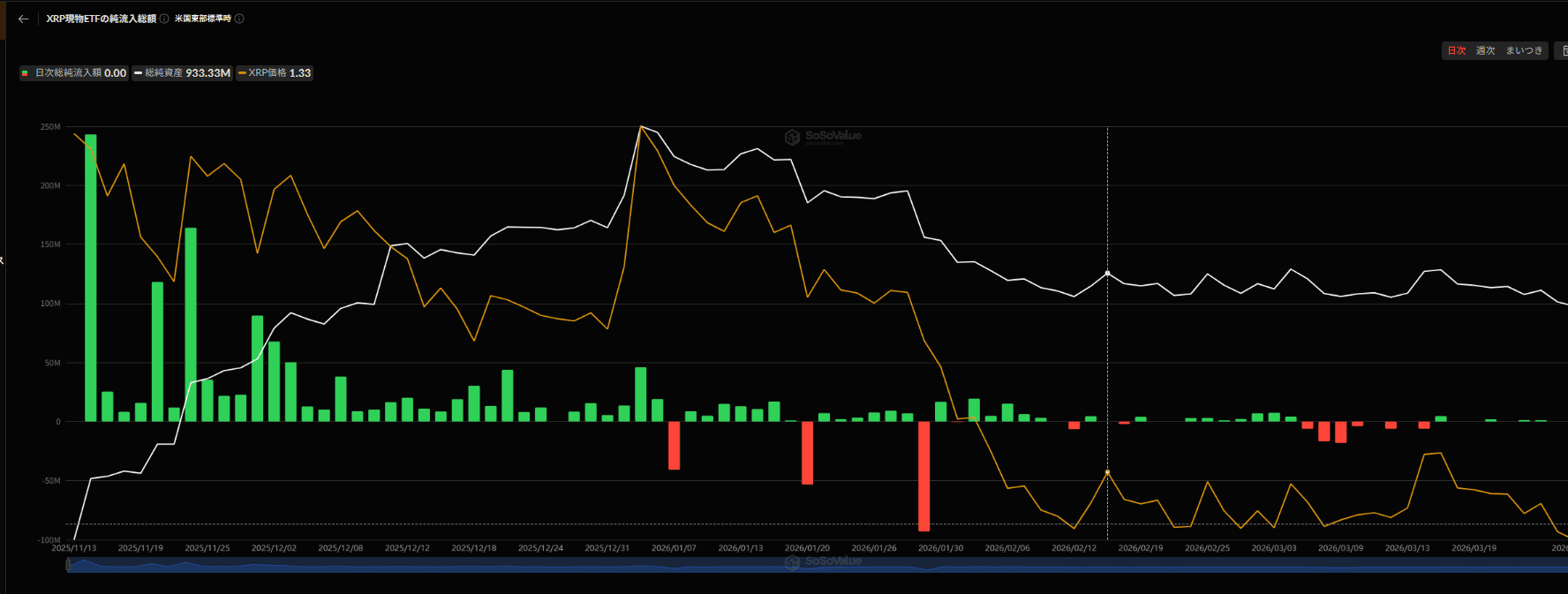Select the 日次 interval tab
The width and height of the screenshot is (1568, 594).
coord(1456,50)
